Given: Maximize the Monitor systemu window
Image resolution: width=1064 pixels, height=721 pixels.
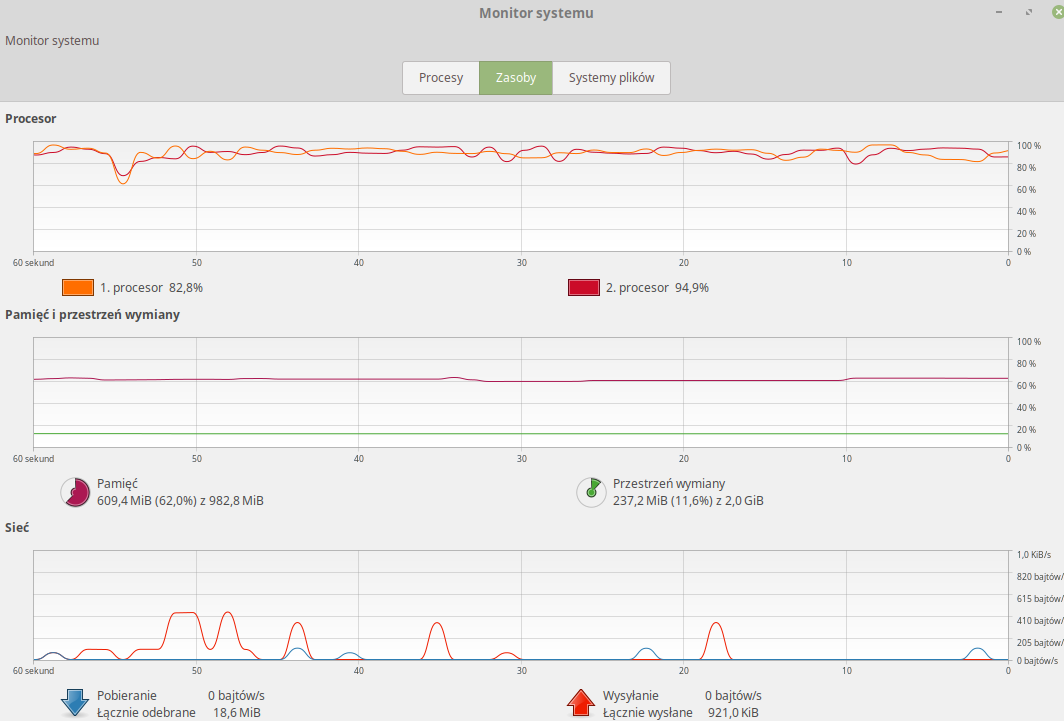Looking at the screenshot, I should (1027, 13).
